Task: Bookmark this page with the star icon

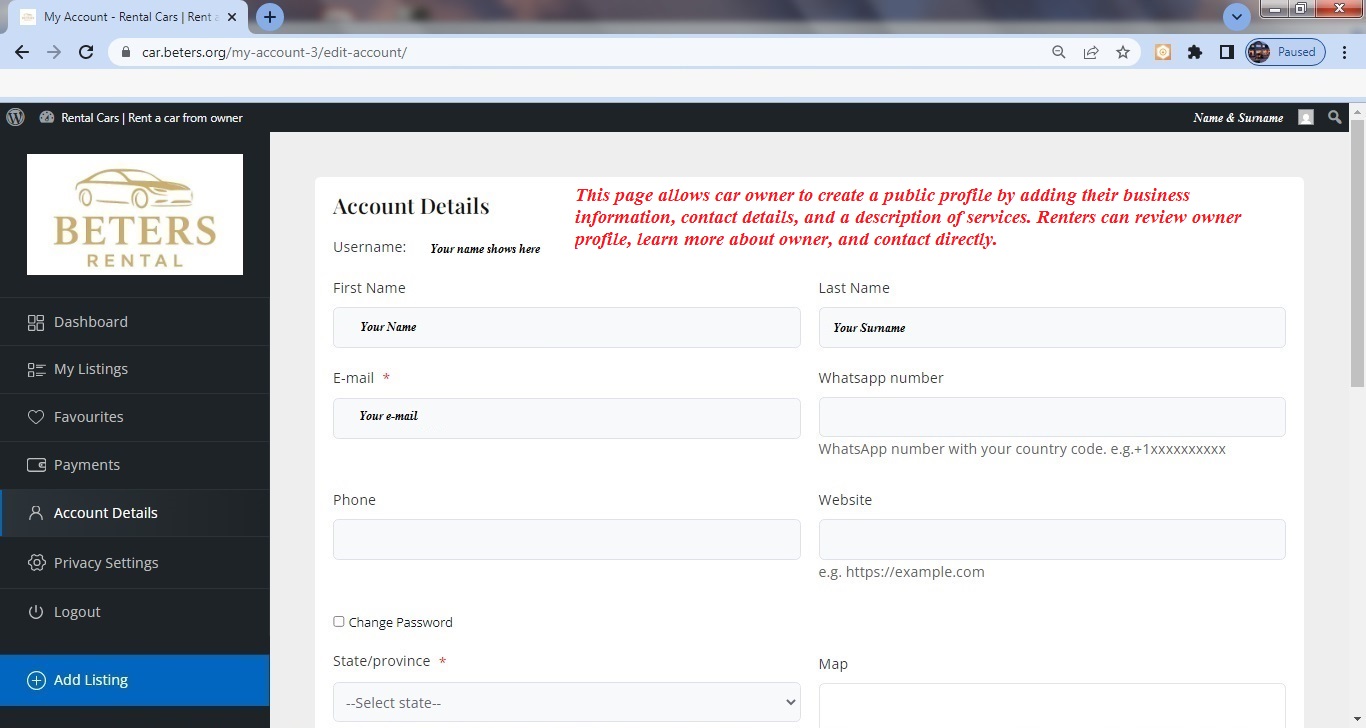Action: [x=1123, y=52]
